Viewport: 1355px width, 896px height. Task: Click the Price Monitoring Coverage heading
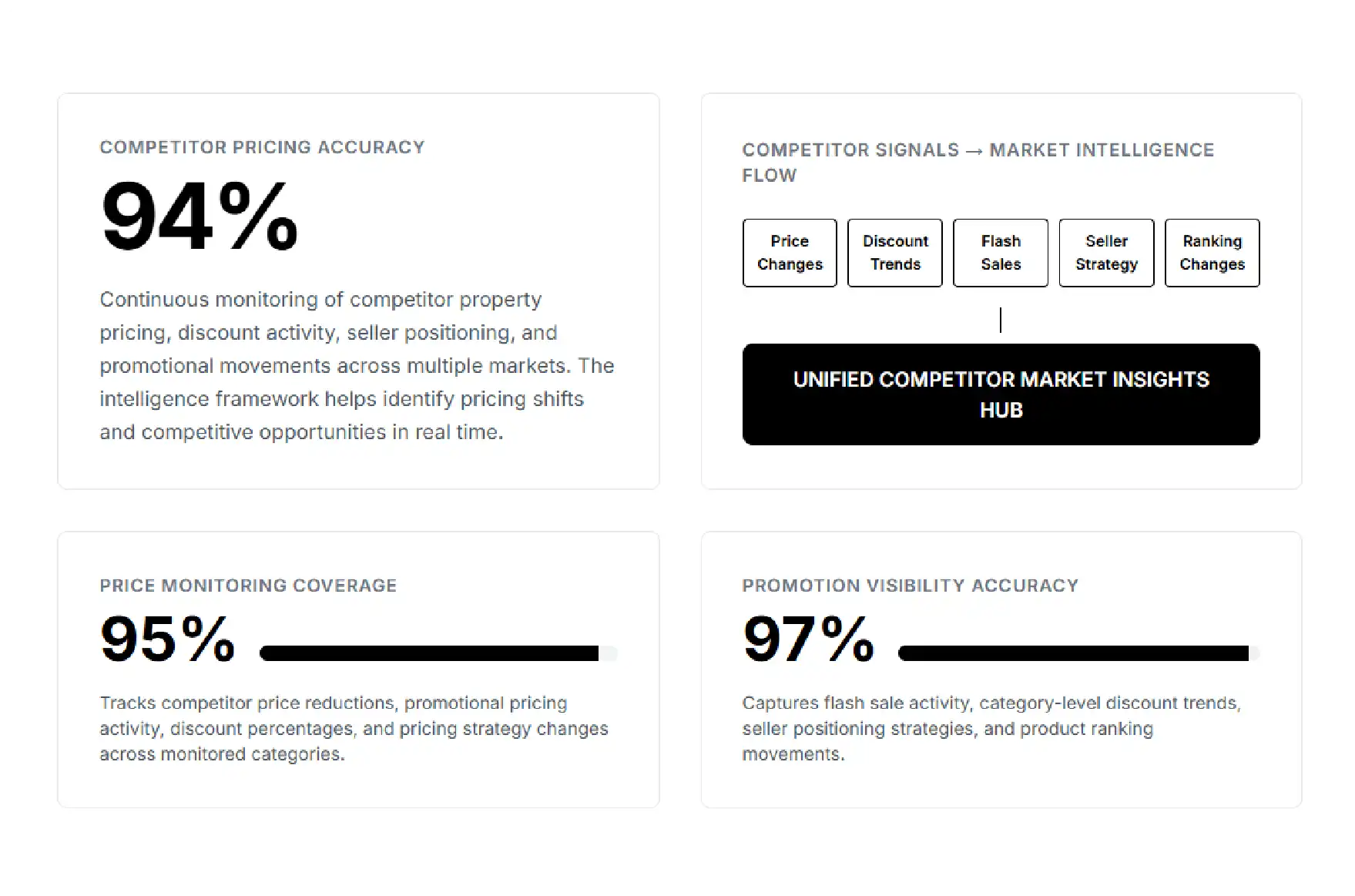coord(248,586)
